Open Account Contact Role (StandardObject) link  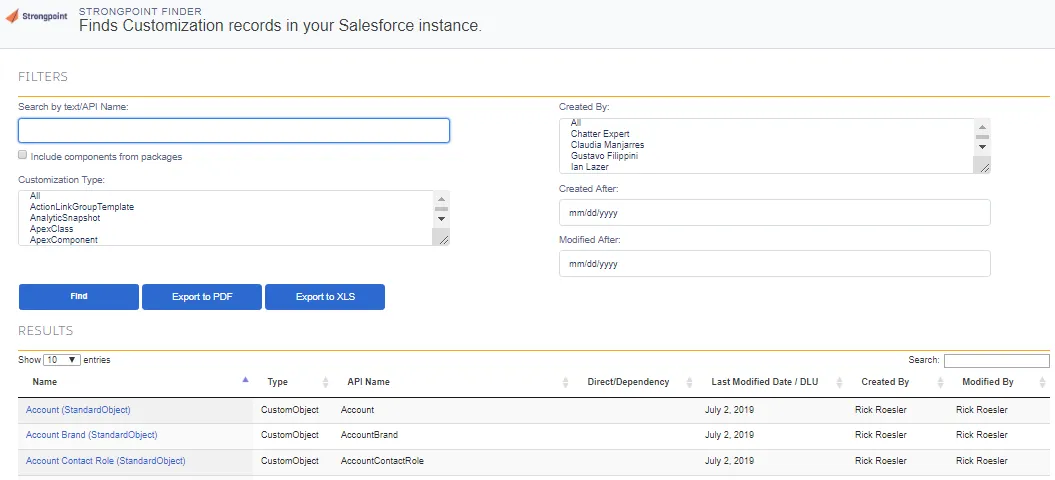[106, 460]
